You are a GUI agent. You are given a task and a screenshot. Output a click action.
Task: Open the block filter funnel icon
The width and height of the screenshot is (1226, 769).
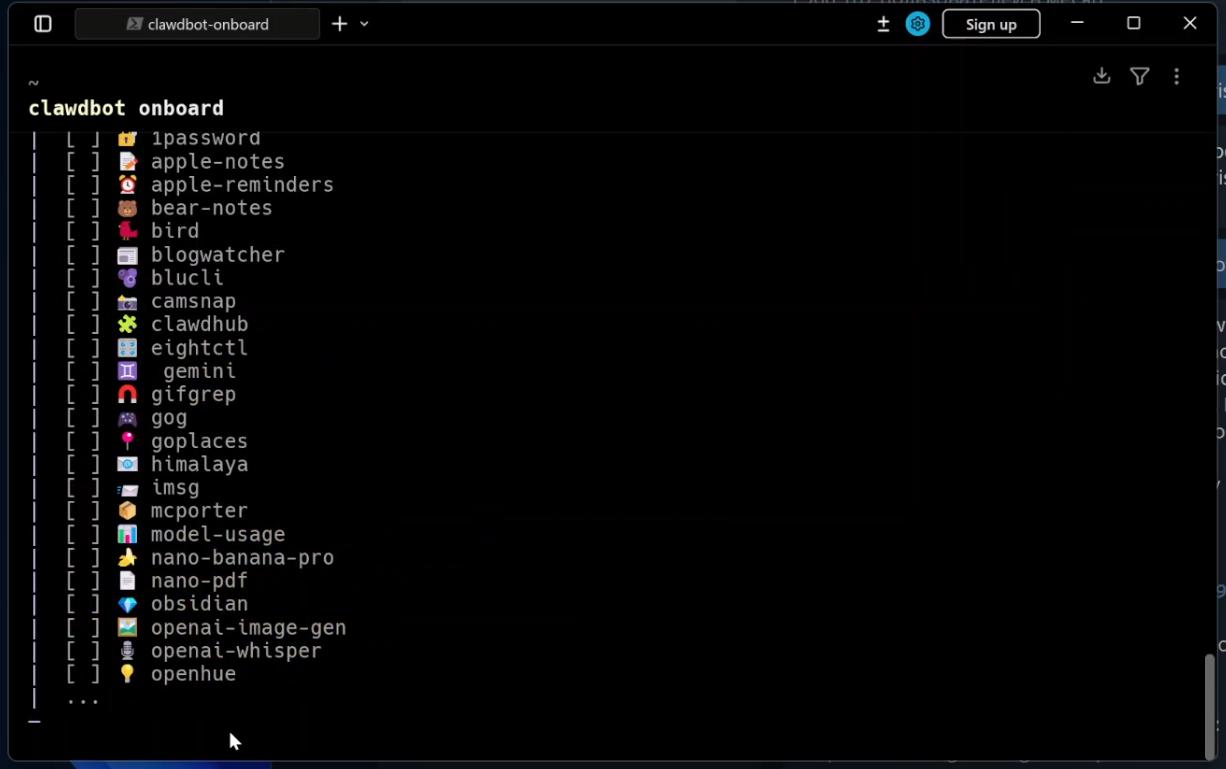pos(1139,76)
